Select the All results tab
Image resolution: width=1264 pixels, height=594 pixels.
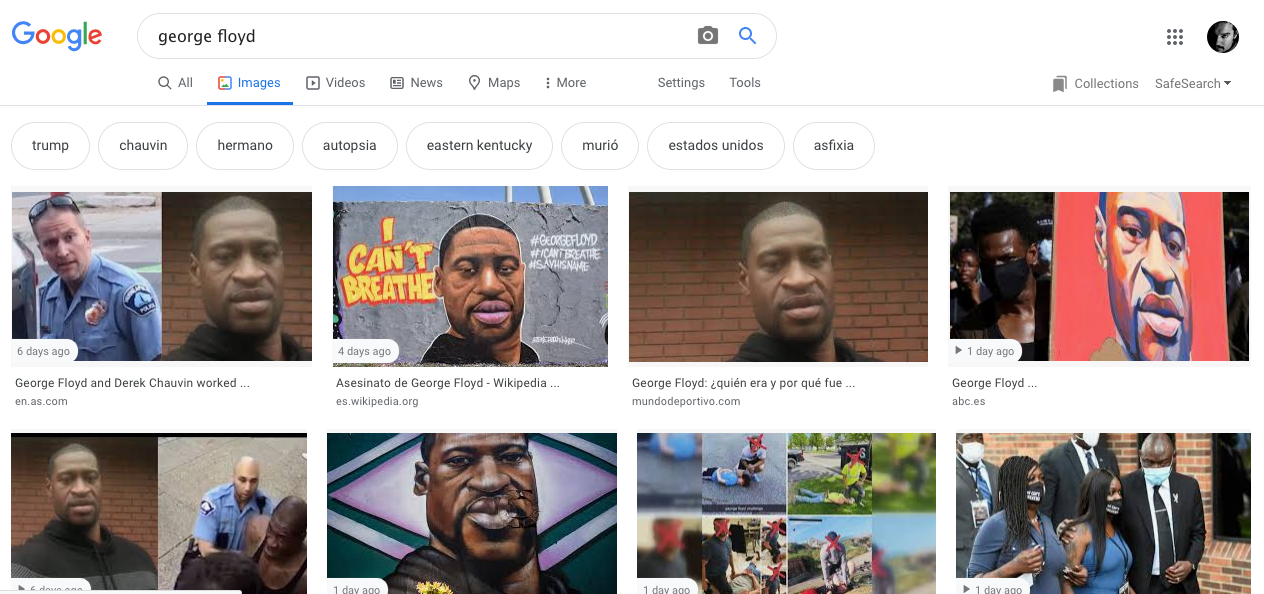[175, 83]
